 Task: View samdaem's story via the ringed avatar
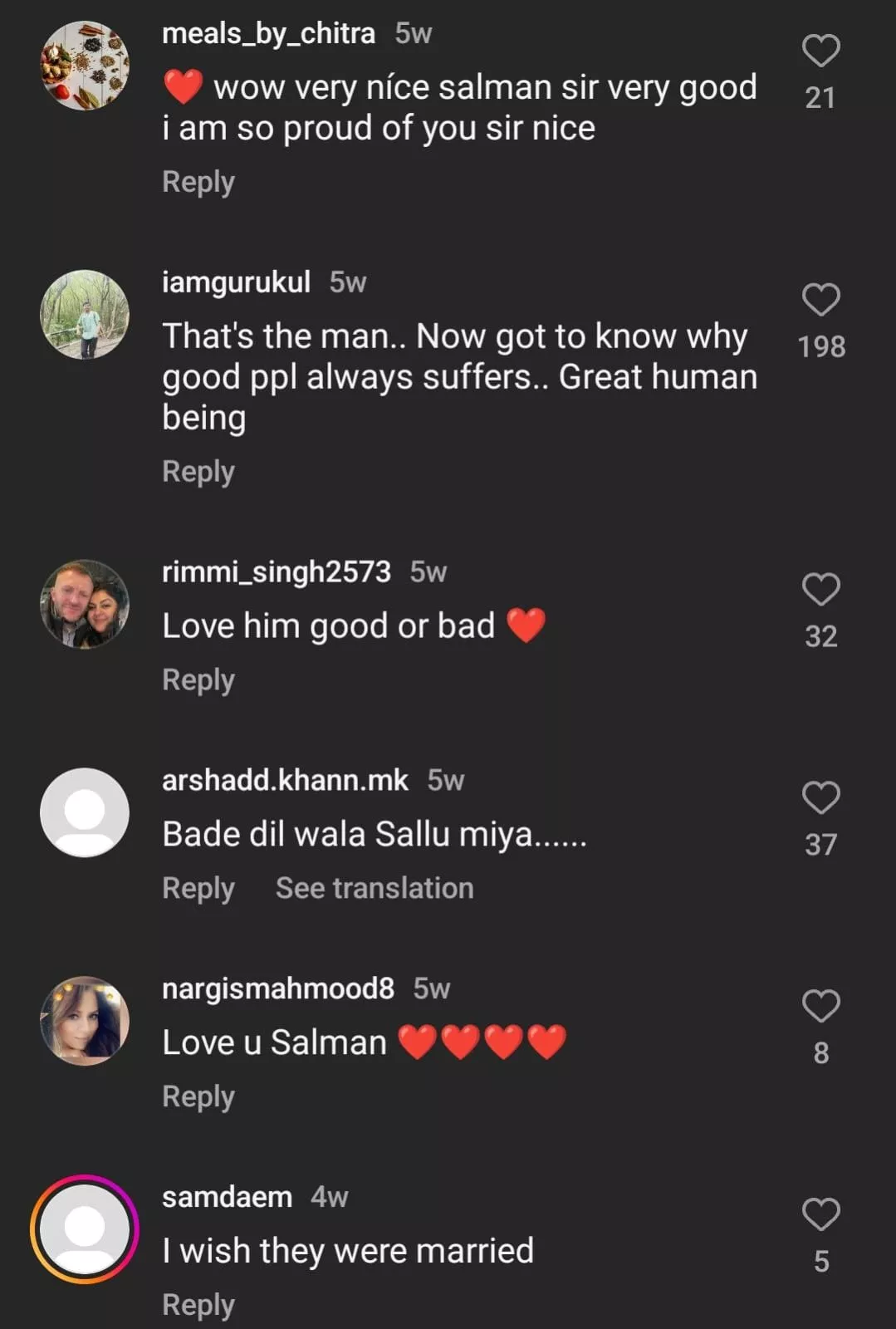[85, 1229]
